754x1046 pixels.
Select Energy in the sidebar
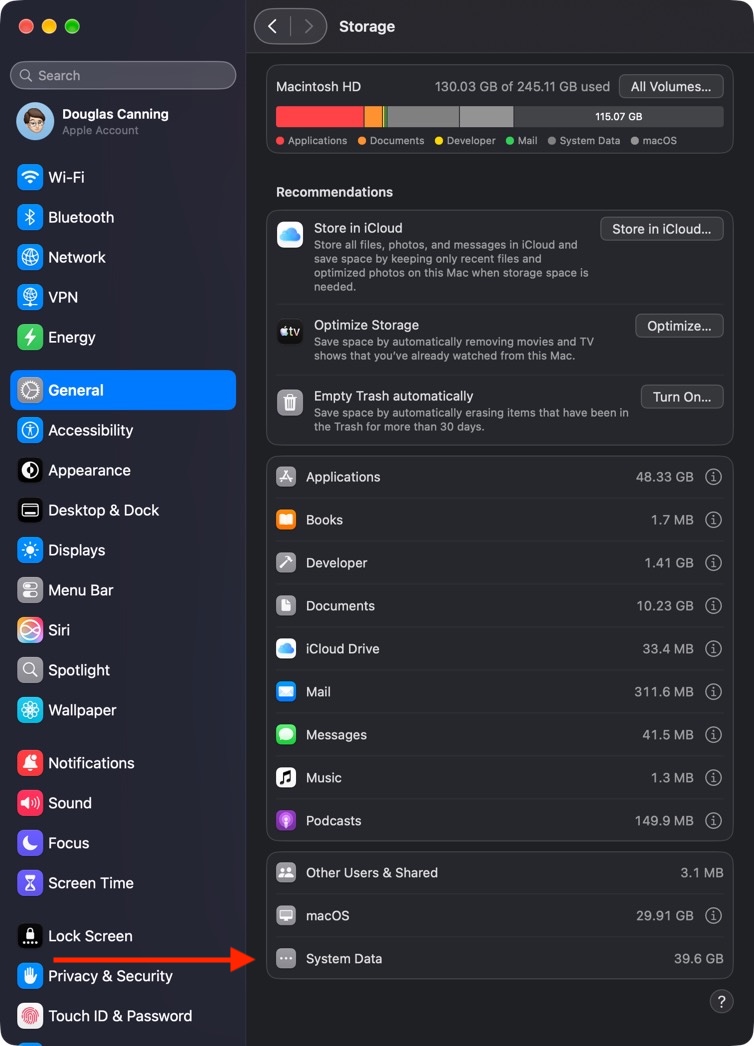tap(123, 338)
